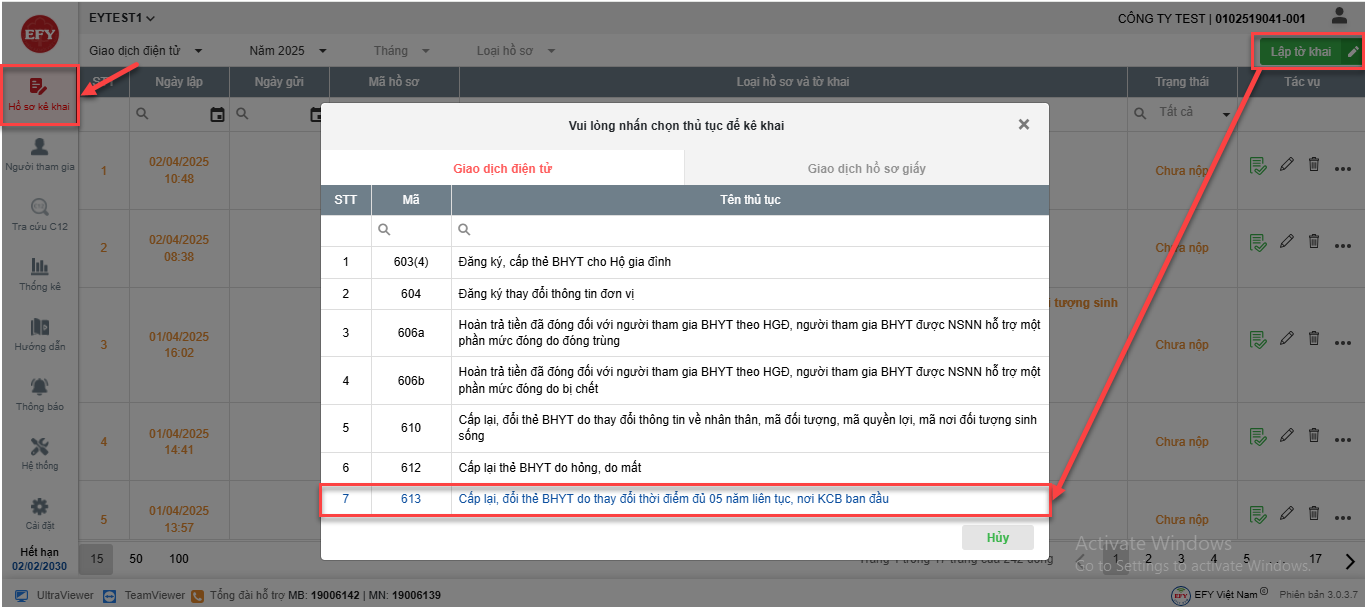The image size is (1365, 607).
Task: Open Hệ thống system tools
Action: (40, 454)
